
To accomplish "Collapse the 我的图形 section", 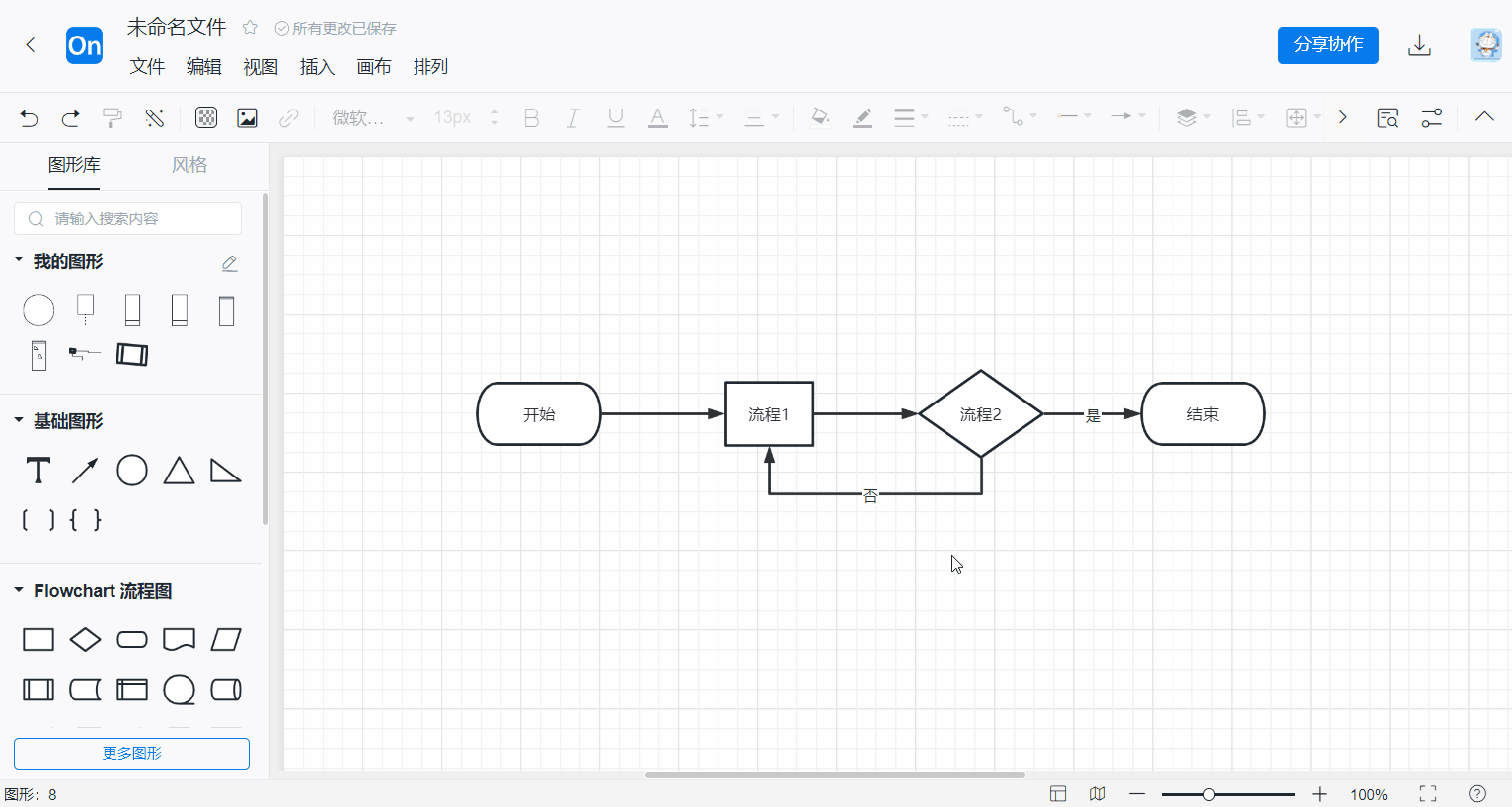I will (x=19, y=260).
